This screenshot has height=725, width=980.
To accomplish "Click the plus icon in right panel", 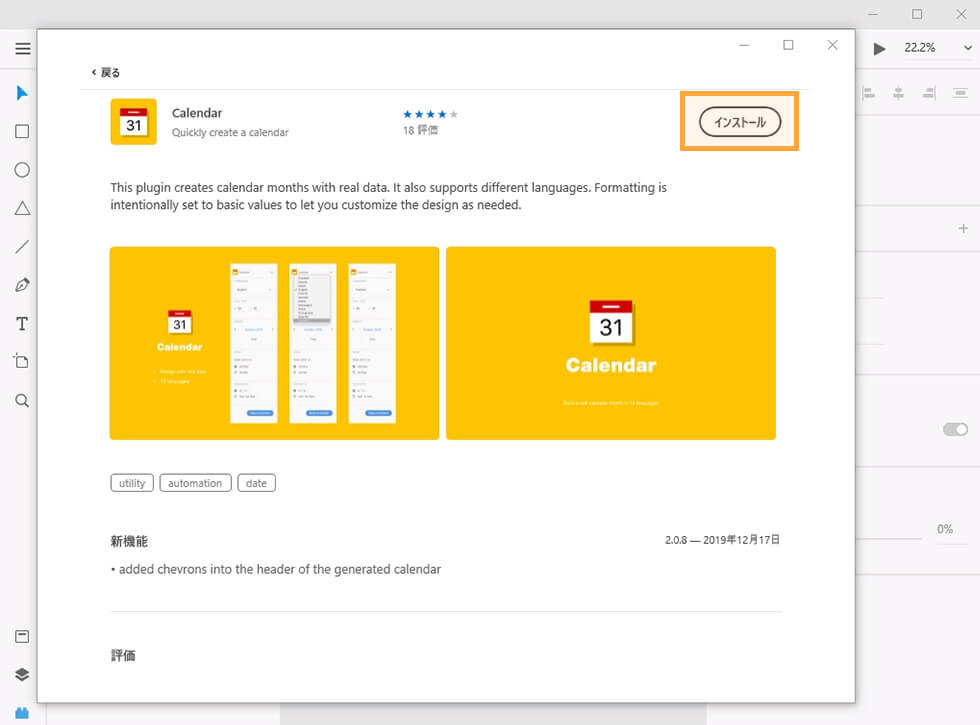I will coord(963,229).
